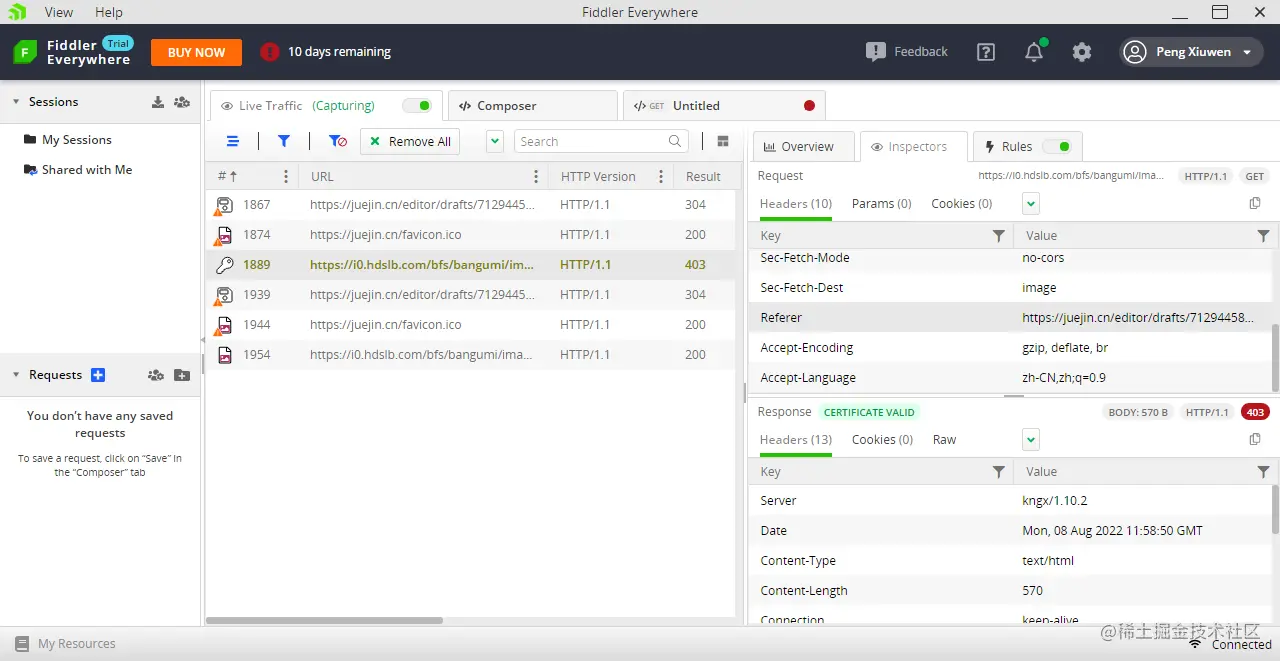This screenshot has width=1280, height=661.
Task: Filter the request Value column
Action: tap(1263, 236)
